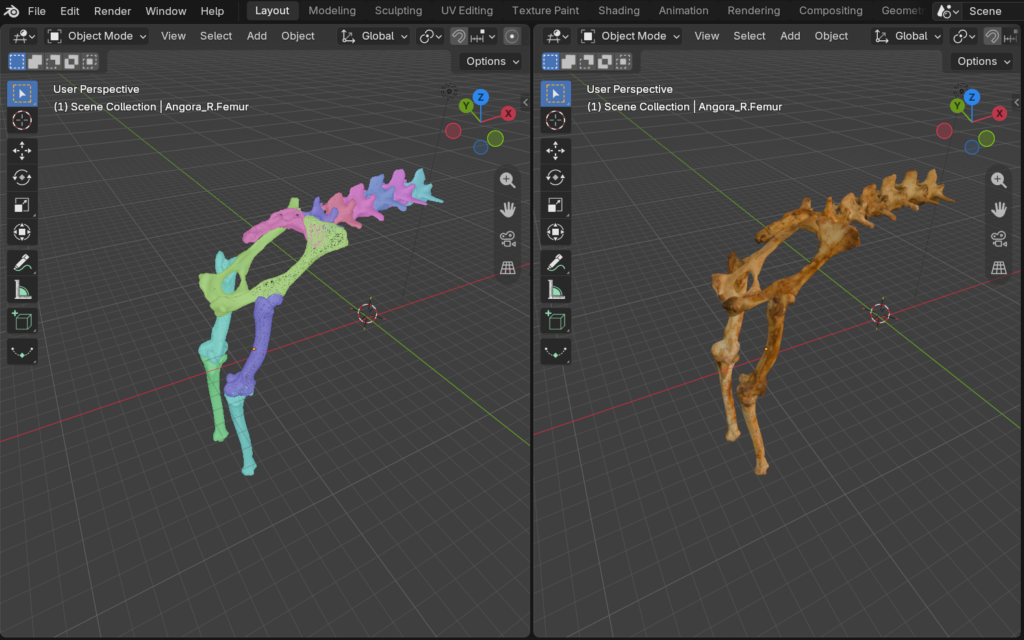1024x640 pixels.
Task: Expand Options dropdown in left viewport
Action: coord(492,61)
